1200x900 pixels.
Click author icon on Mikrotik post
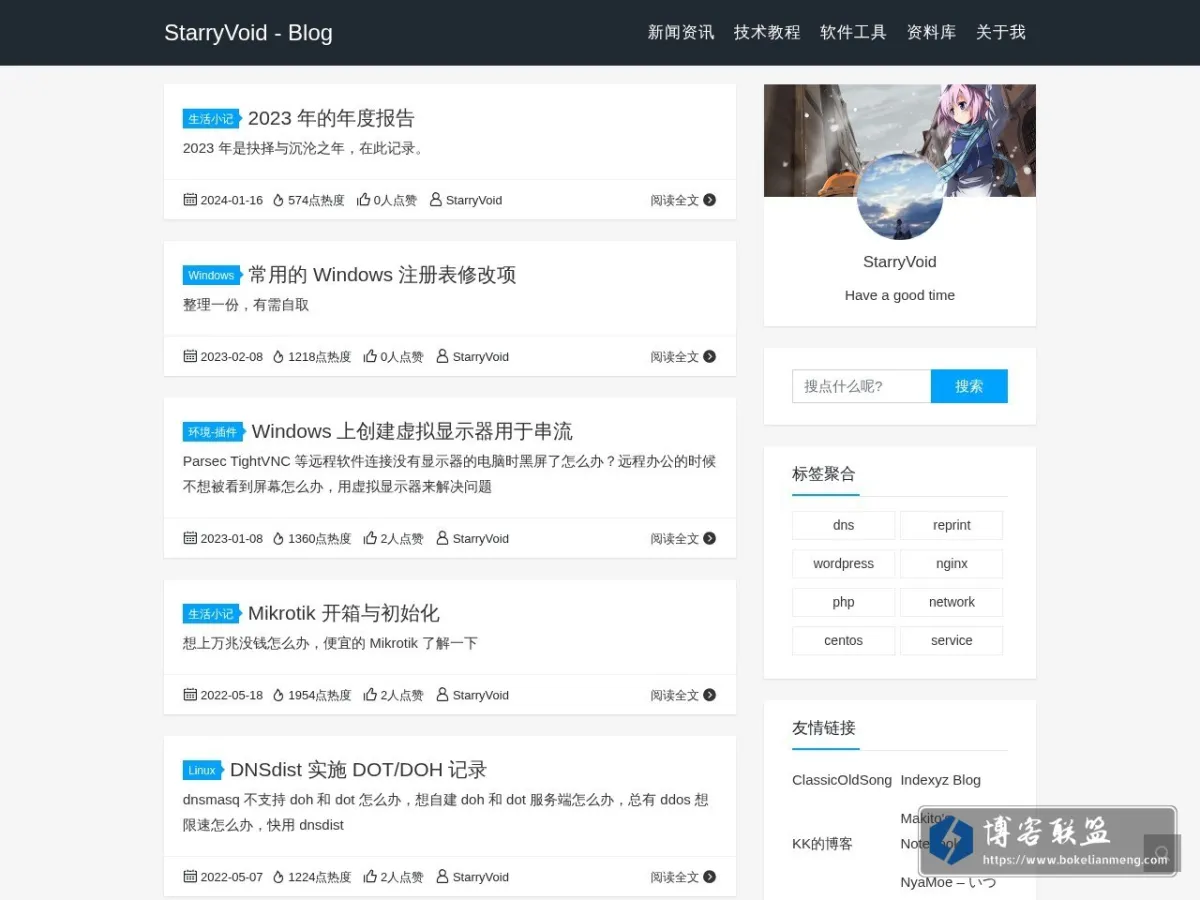click(442, 695)
